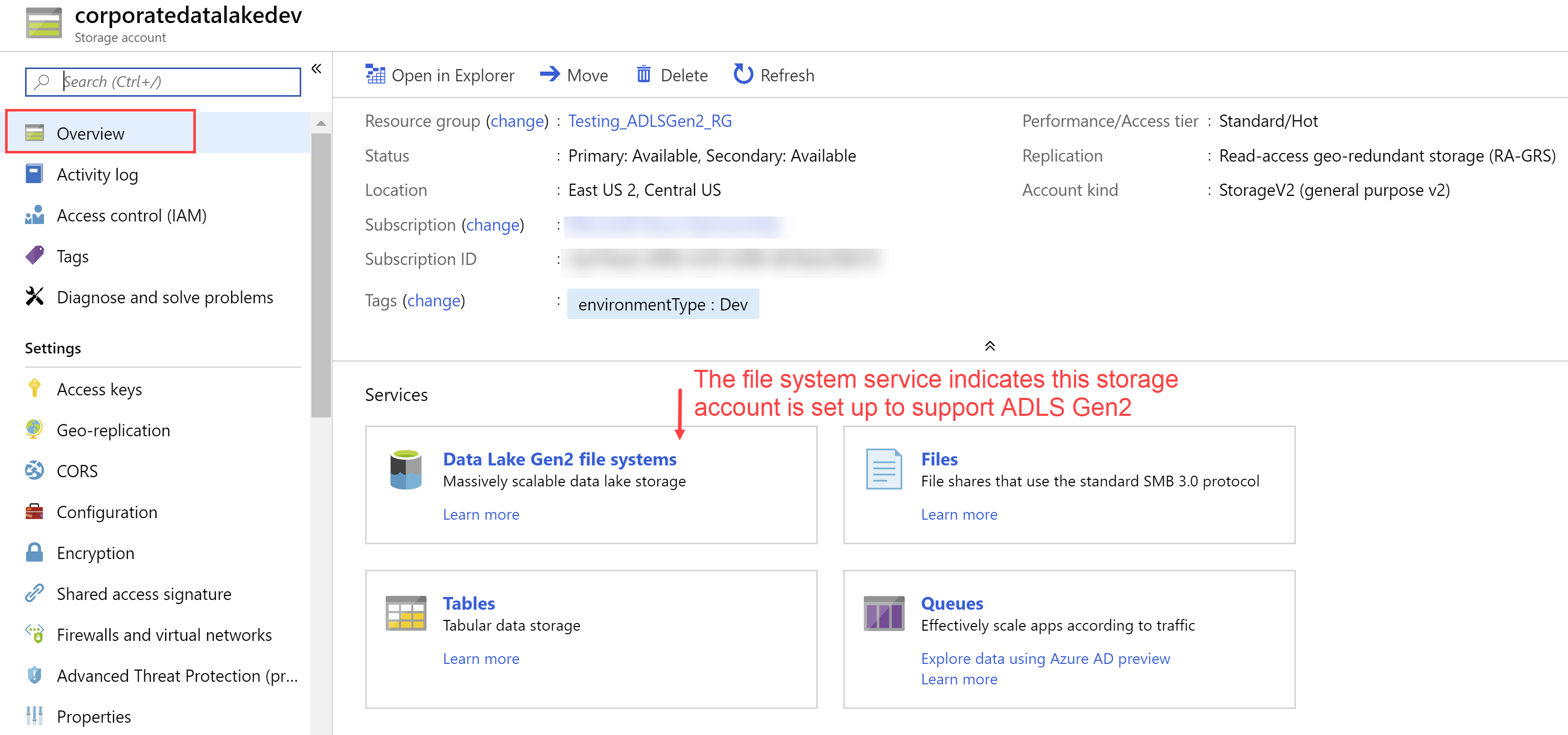This screenshot has height=735, width=1568.
Task: Click Open in Explorer button label
Action: pos(453,75)
